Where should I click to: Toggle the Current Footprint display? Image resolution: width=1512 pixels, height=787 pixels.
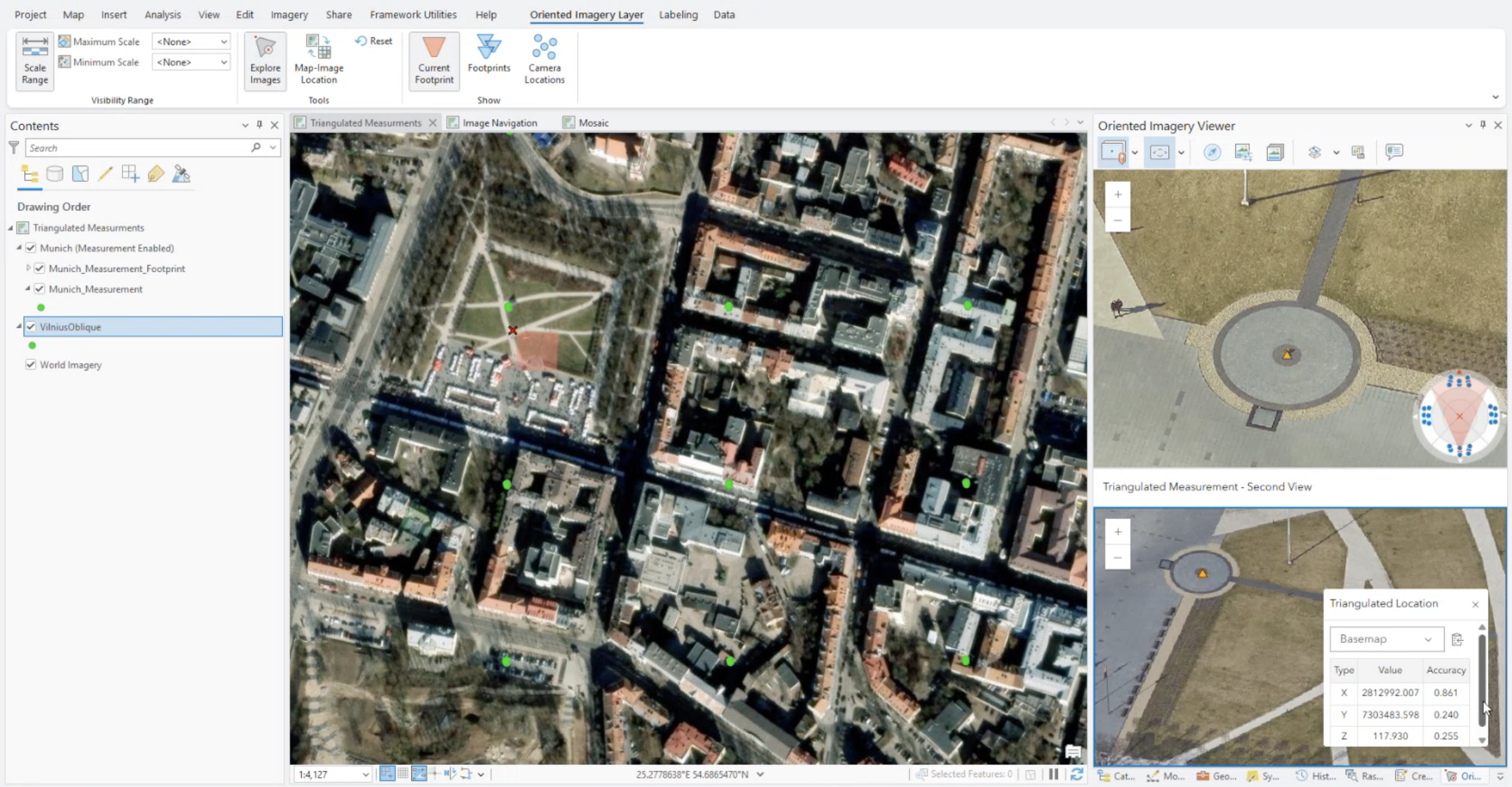434,61
